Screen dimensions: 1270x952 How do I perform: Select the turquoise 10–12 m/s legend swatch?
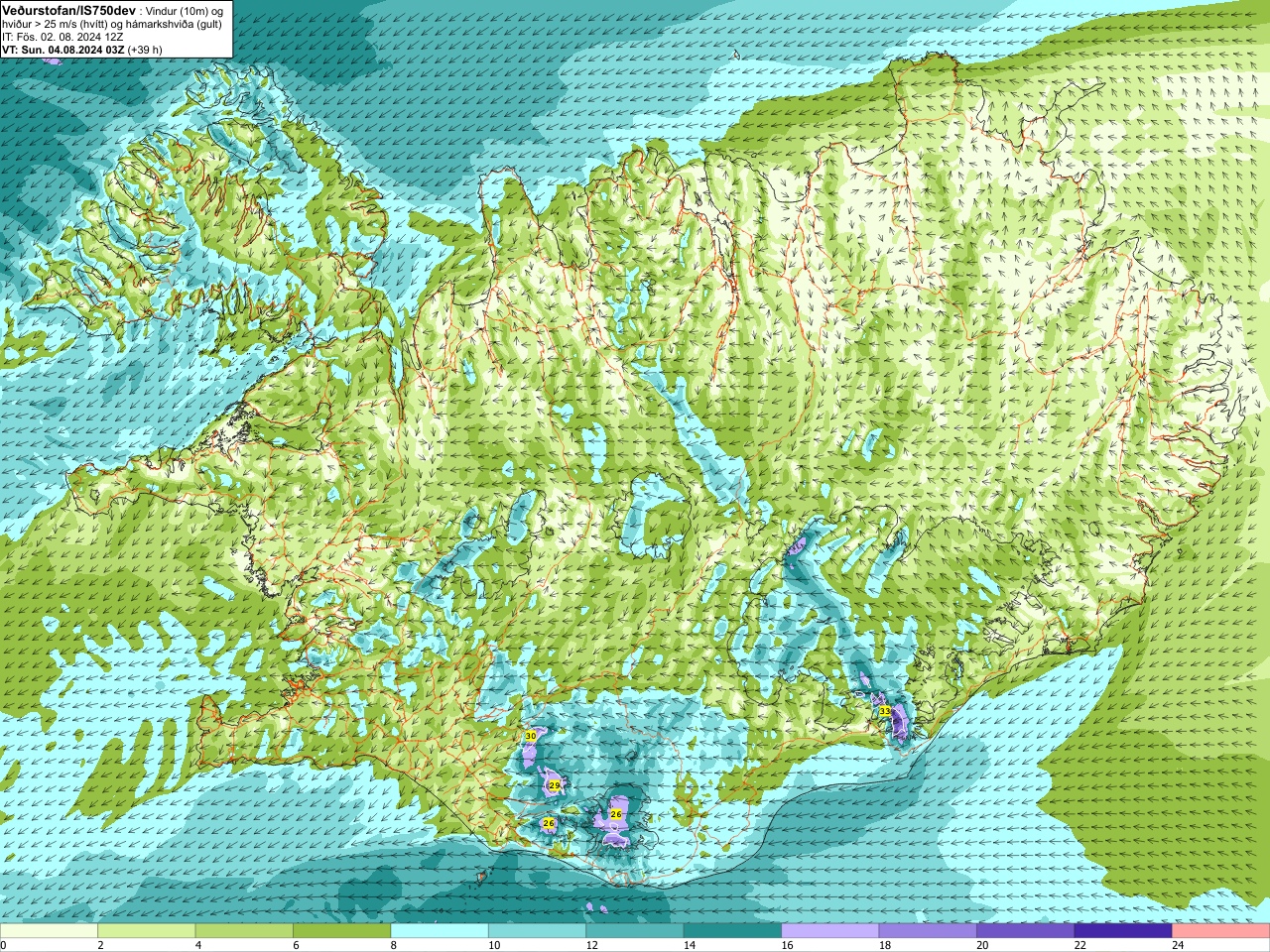pyautogui.click(x=537, y=931)
